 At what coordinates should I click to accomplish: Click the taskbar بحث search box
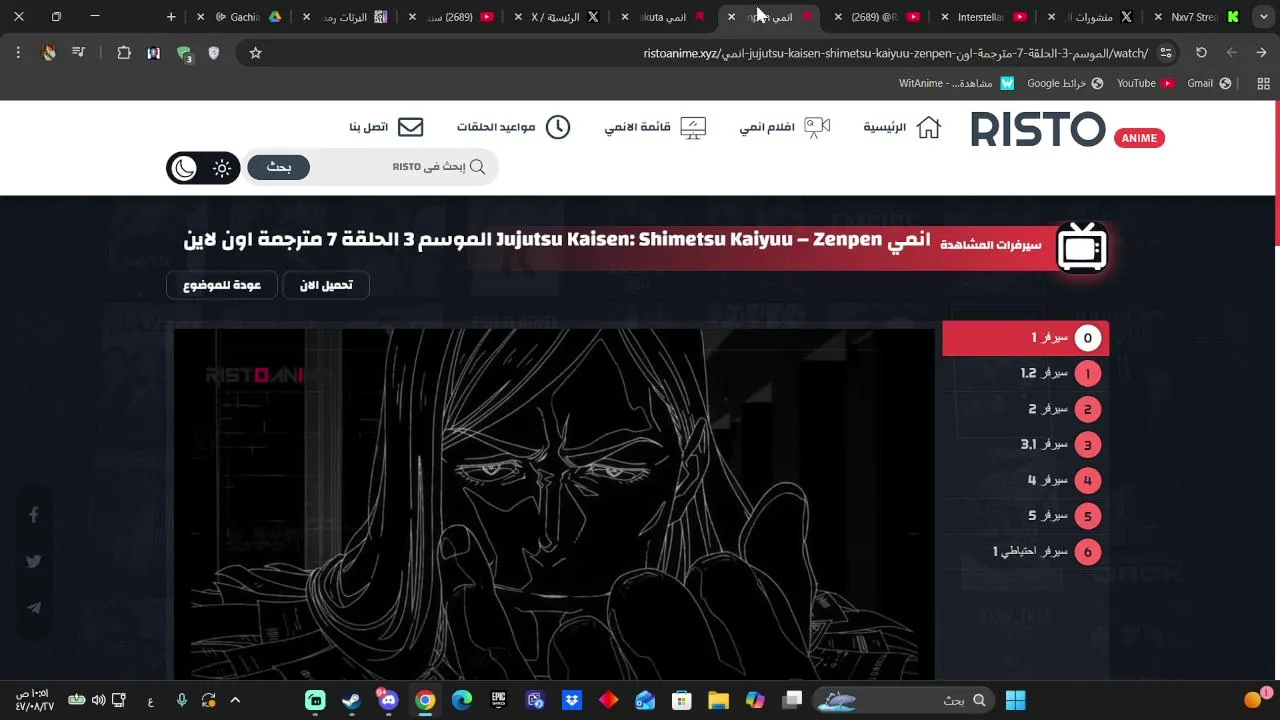(905, 700)
